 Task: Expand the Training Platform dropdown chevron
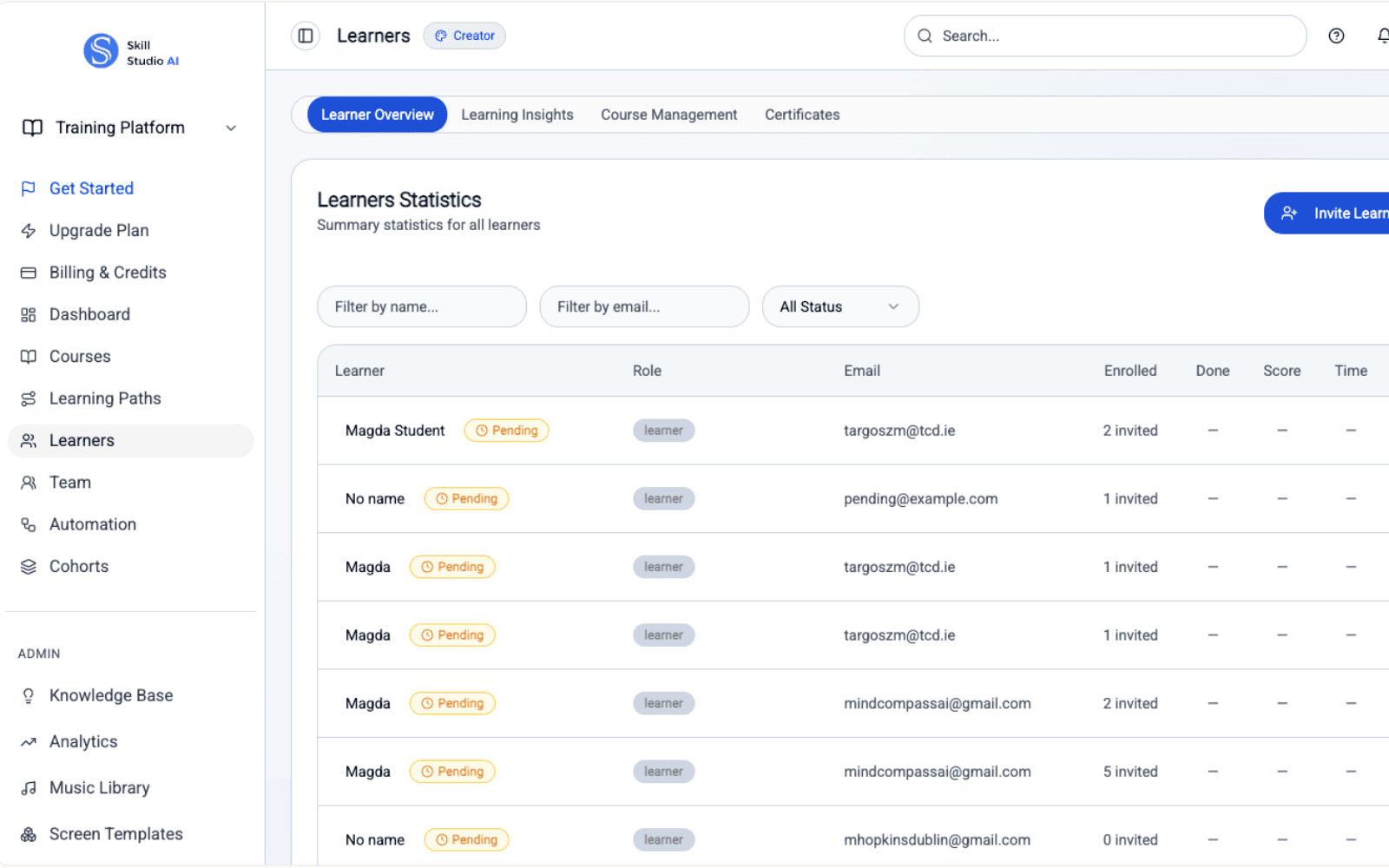coord(231,128)
